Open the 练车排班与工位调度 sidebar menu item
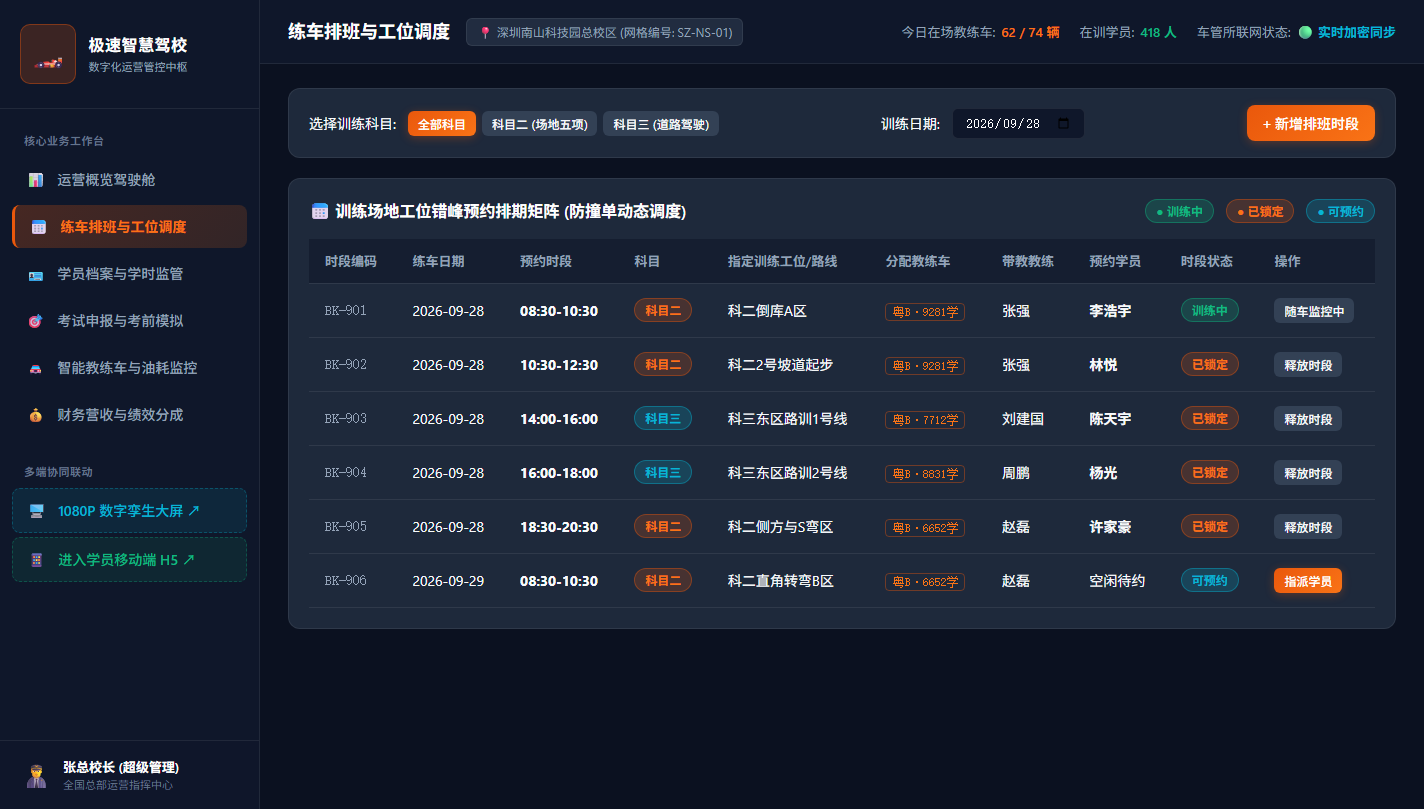The width and height of the screenshot is (1424, 809). 130,226
